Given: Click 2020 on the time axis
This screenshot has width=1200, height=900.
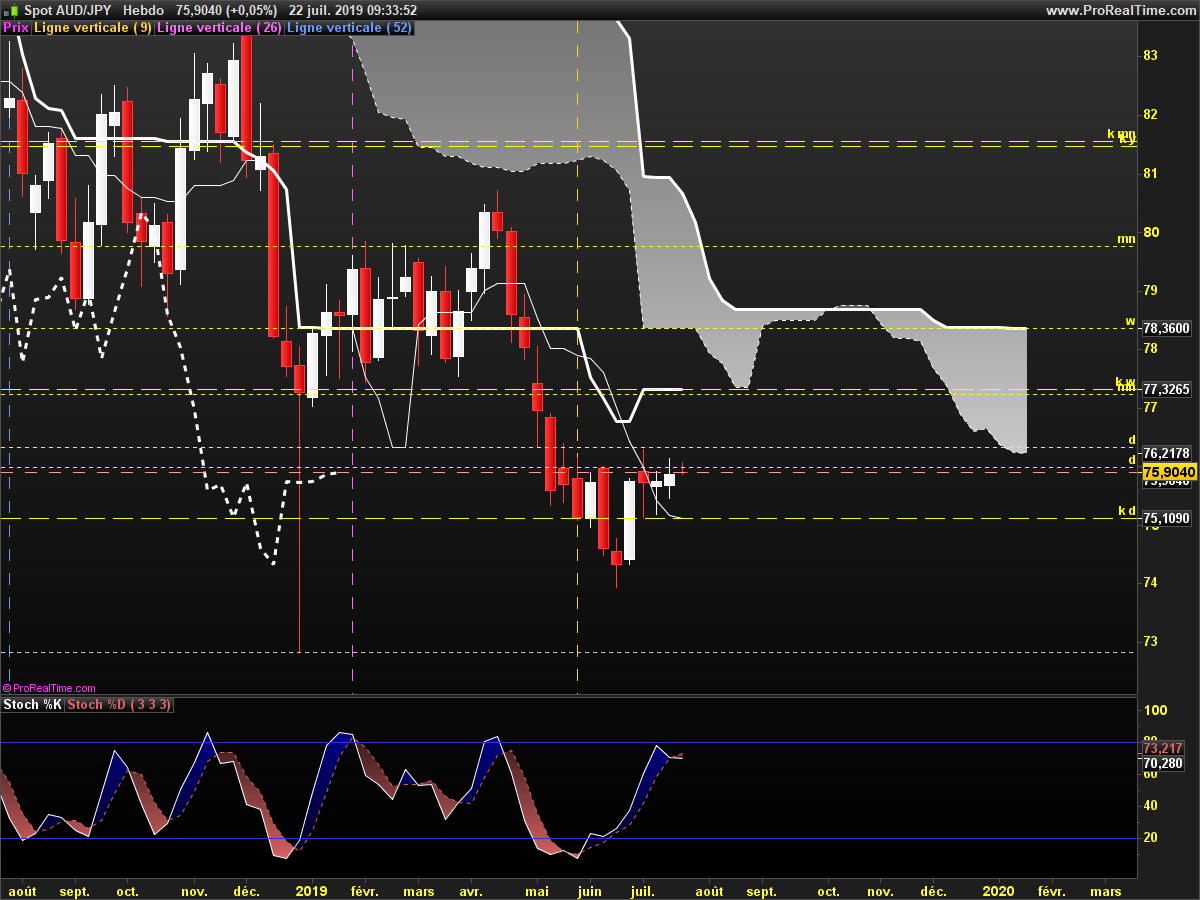Looking at the screenshot, I should point(999,890).
